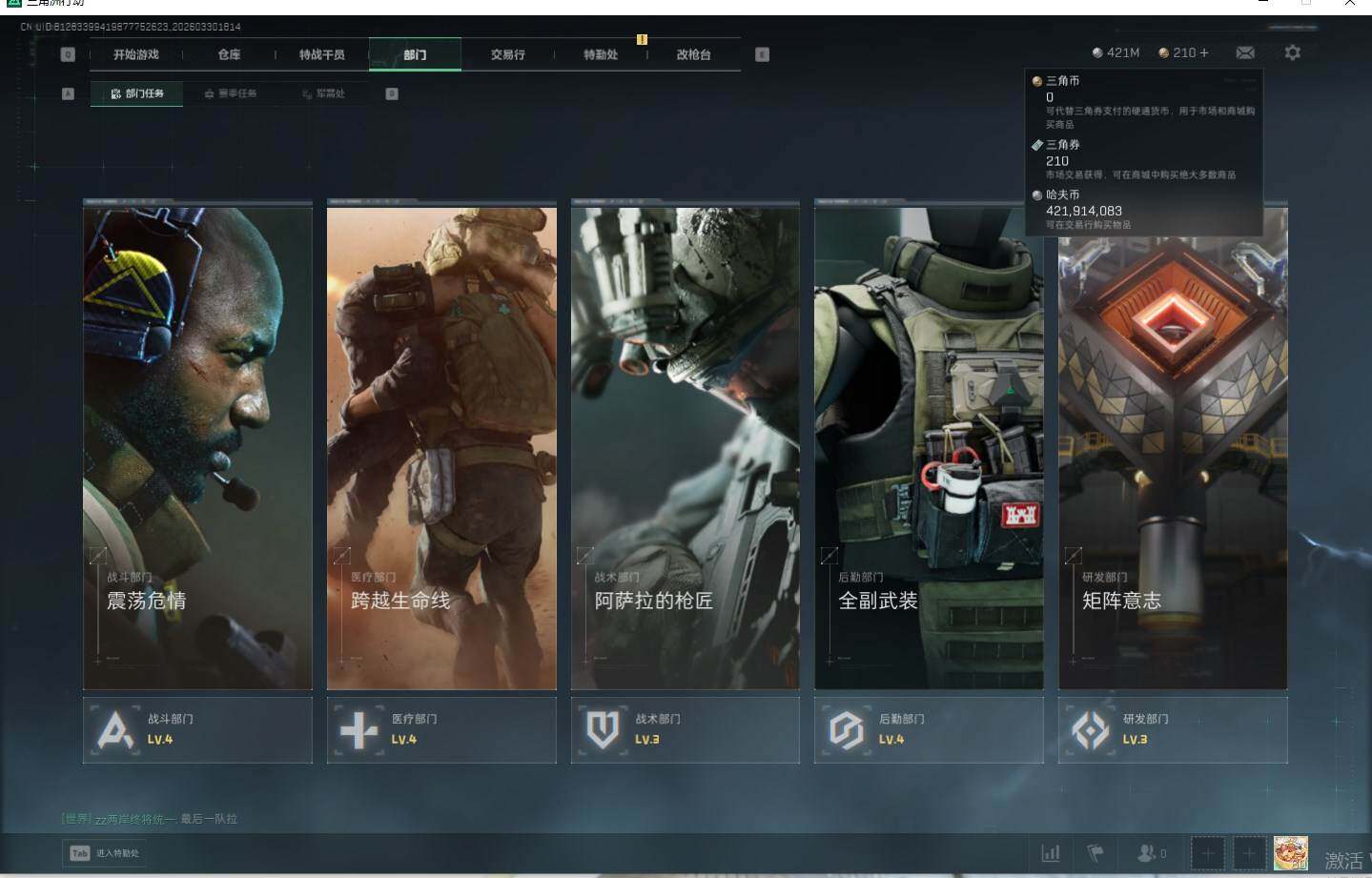Select the 部门 tab
The image size is (1372, 878).
[x=415, y=54]
